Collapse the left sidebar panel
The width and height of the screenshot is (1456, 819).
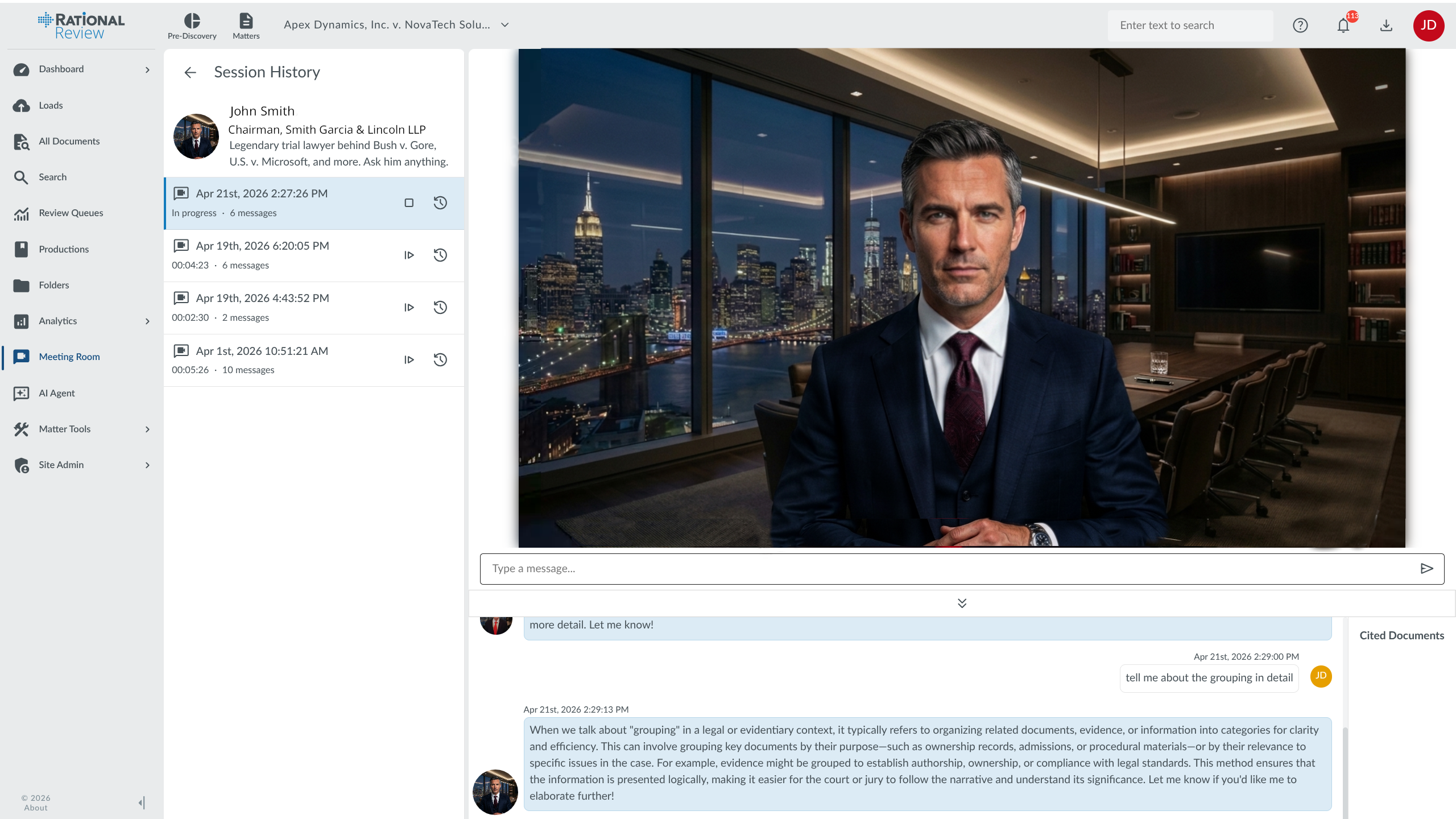(142, 803)
